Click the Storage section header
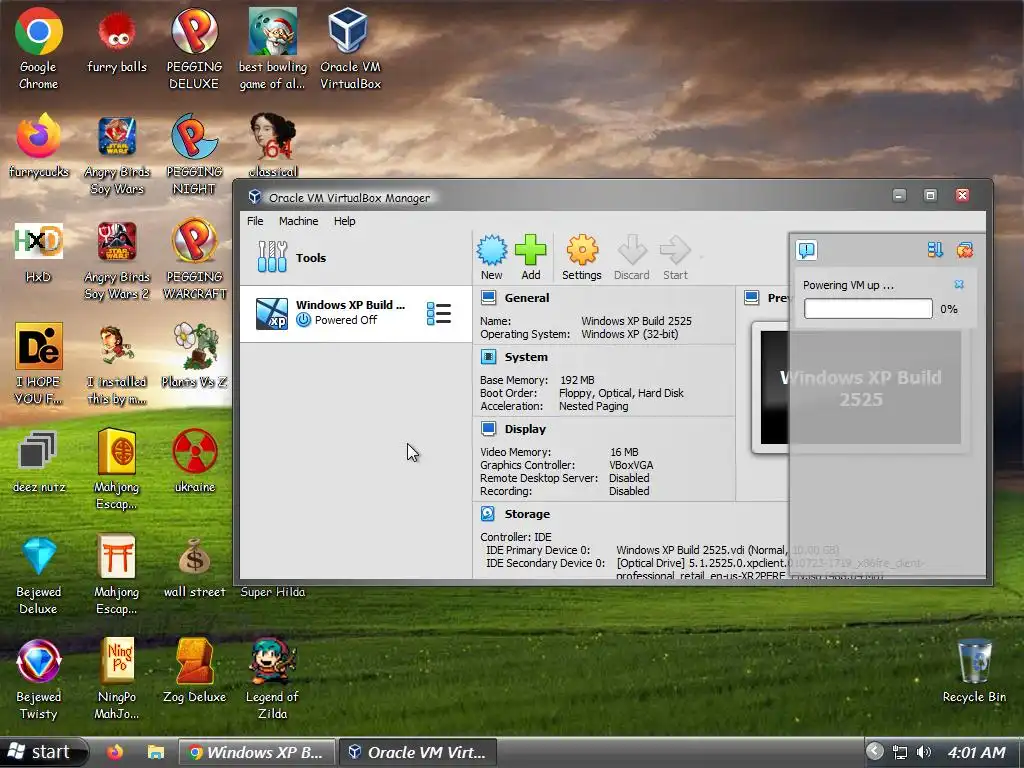The image size is (1024, 768). click(x=527, y=514)
